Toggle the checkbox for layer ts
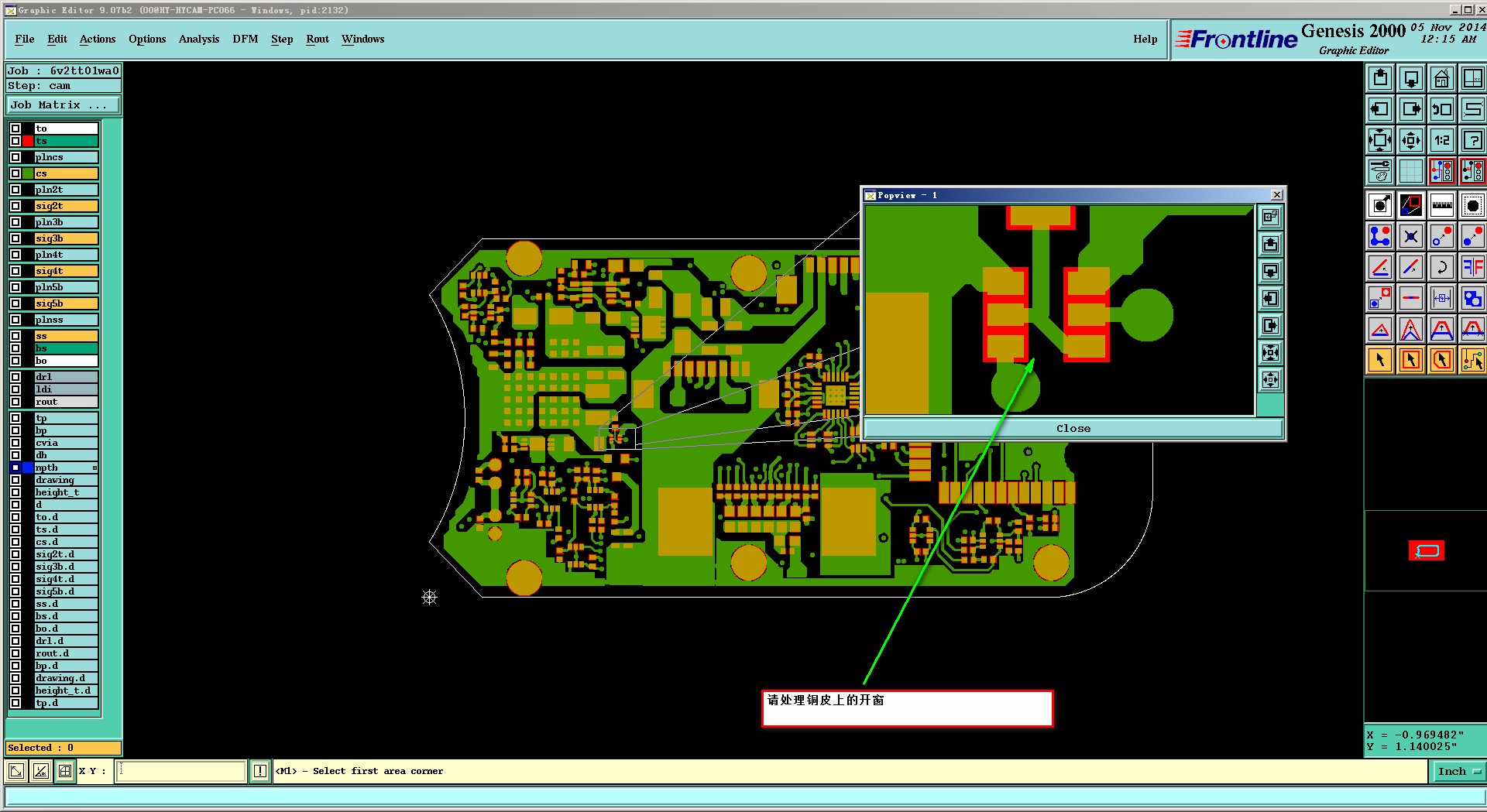1487x812 pixels. point(15,141)
